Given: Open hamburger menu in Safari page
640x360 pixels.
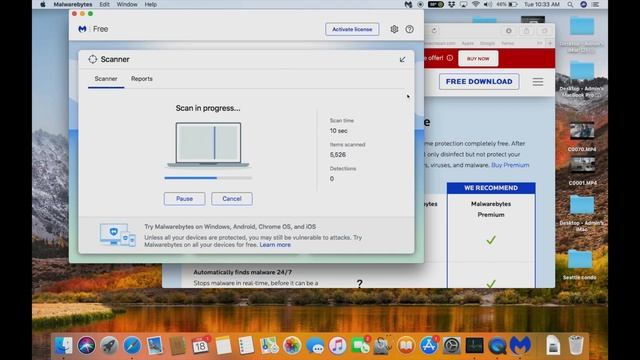Looking at the screenshot, I should (538, 82).
